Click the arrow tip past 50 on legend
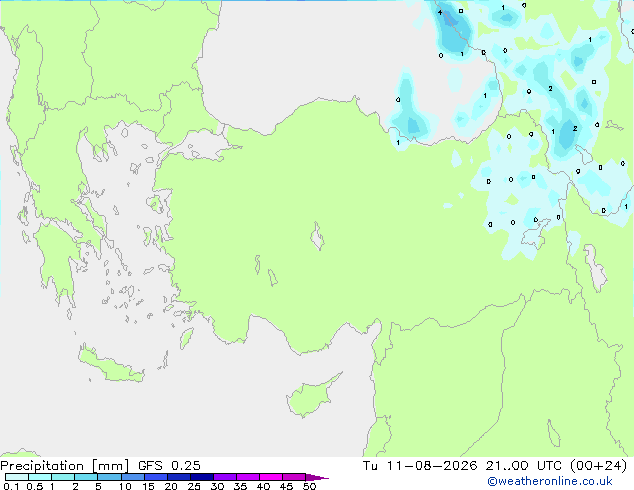634x490 pixels. [317, 477]
